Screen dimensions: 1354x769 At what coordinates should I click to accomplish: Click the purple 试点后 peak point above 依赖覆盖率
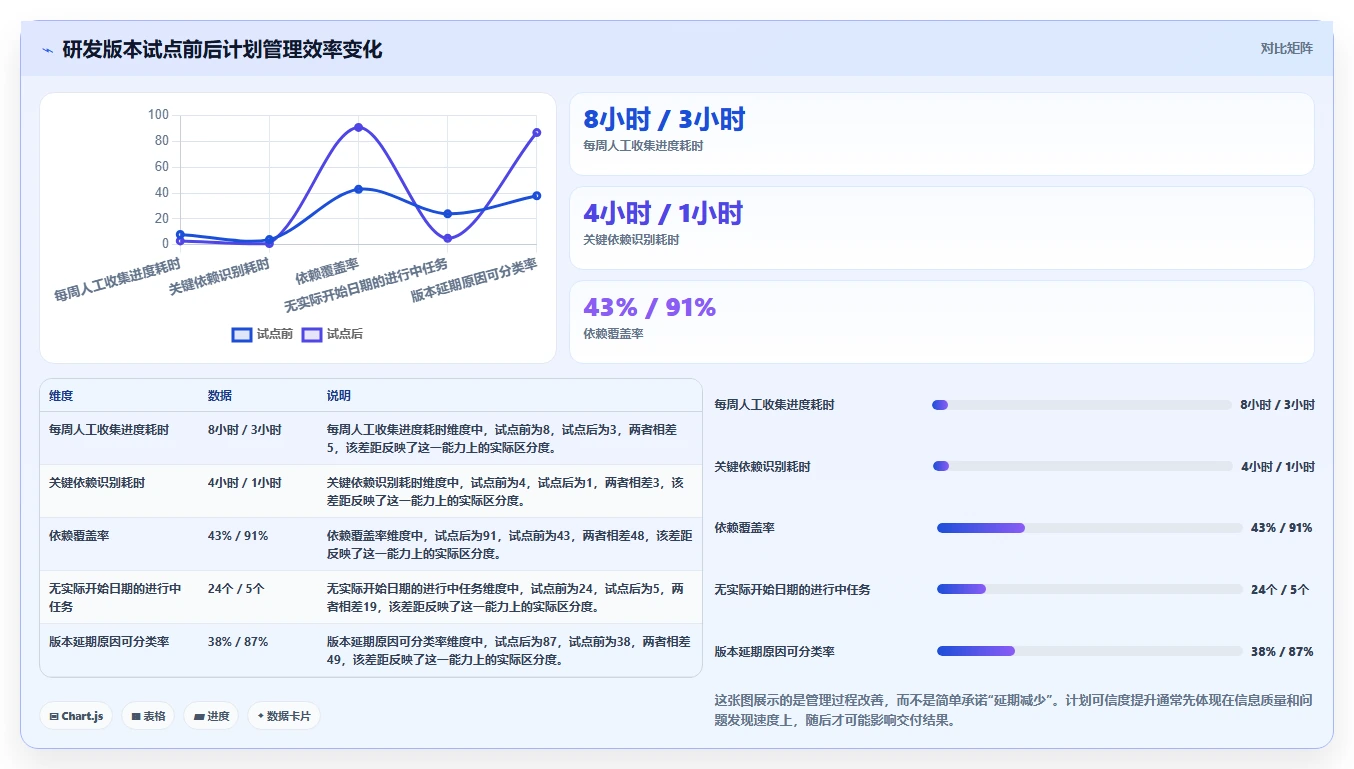(x=358, y=127)
